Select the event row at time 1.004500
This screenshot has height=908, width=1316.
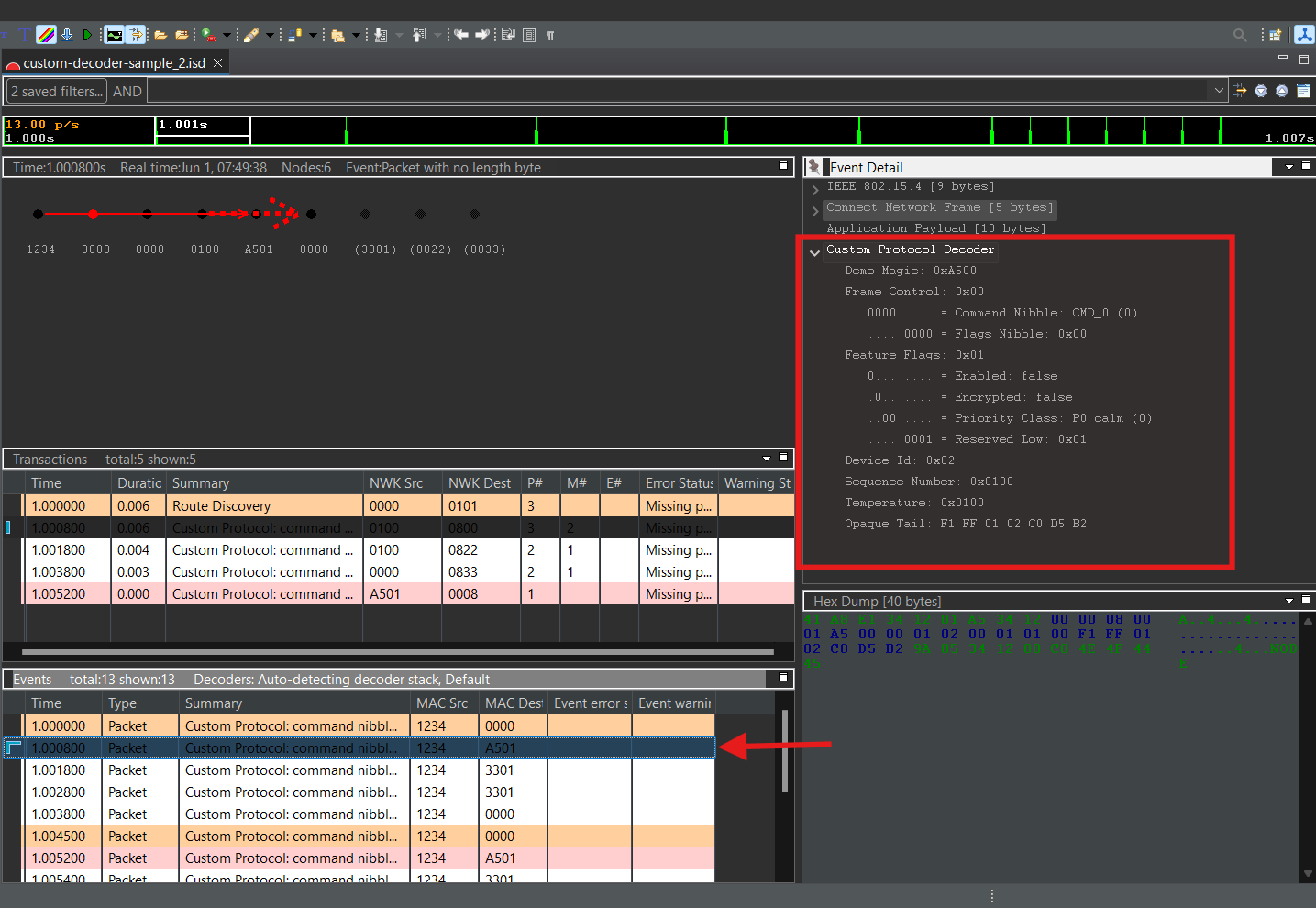click(369, 836)
